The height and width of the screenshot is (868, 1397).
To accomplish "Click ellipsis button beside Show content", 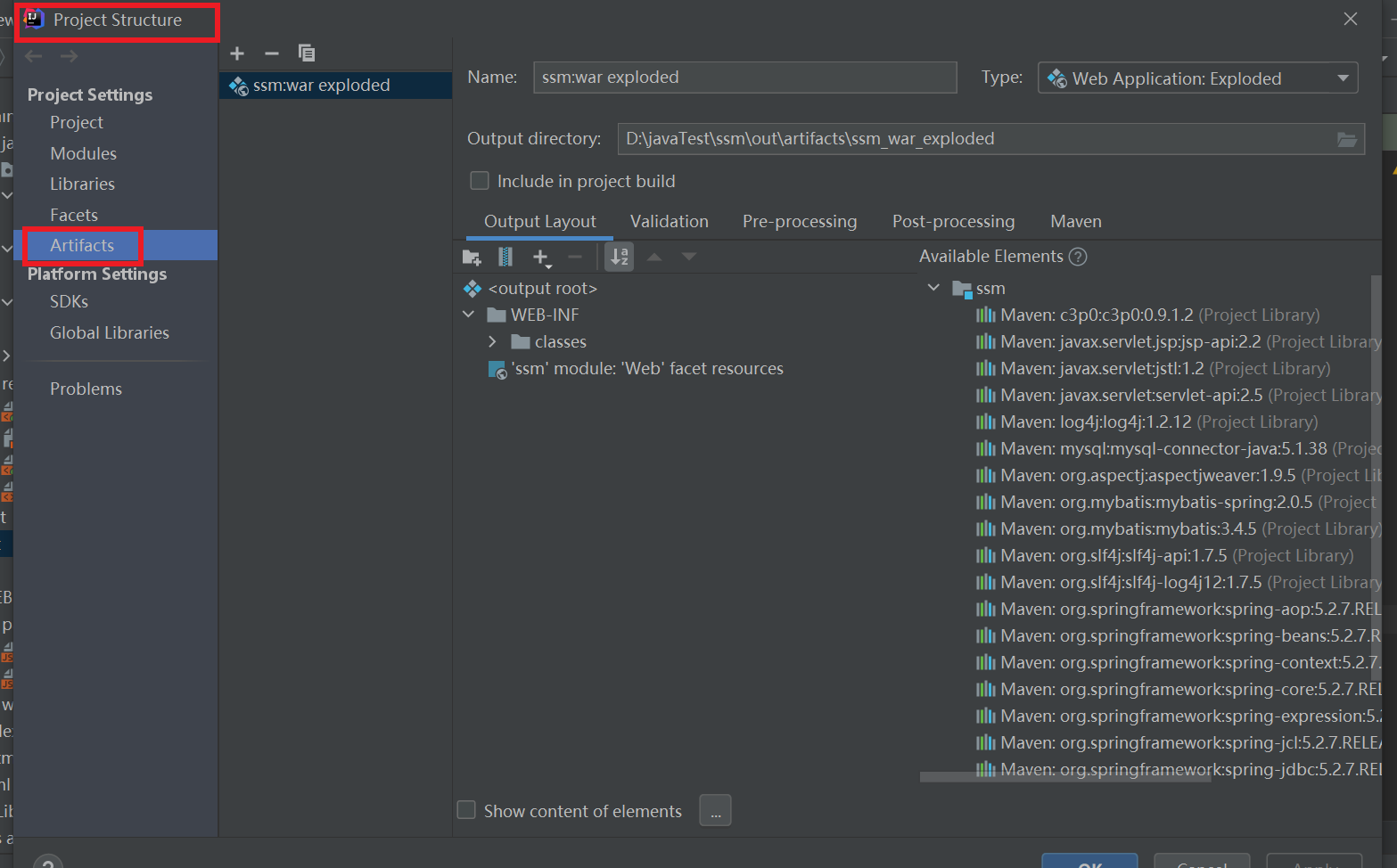I will click(715, 810).
